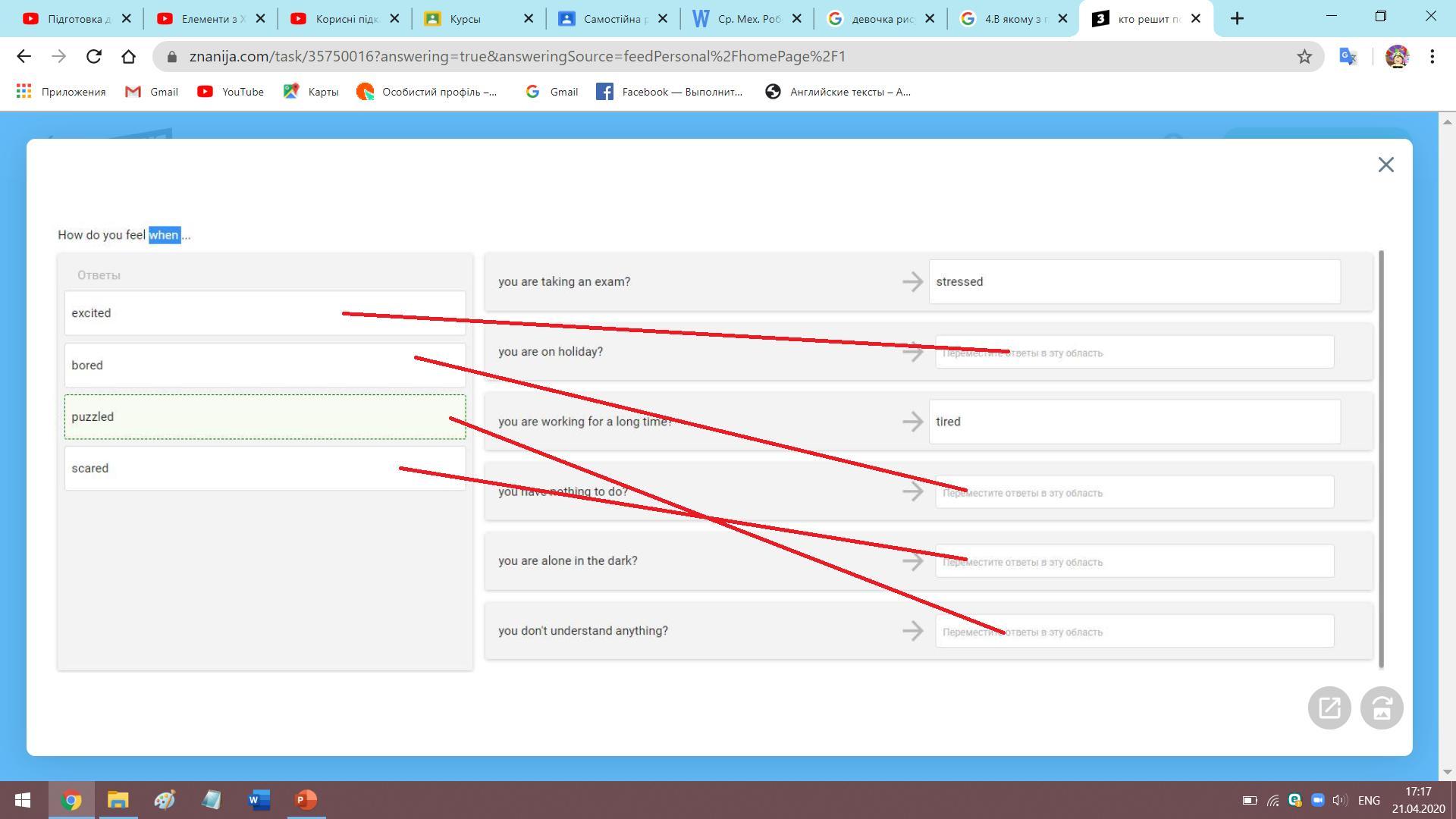Open the Chrome three-dot menu
This screenshot has width=1456, height=819.
(1432, 57)
